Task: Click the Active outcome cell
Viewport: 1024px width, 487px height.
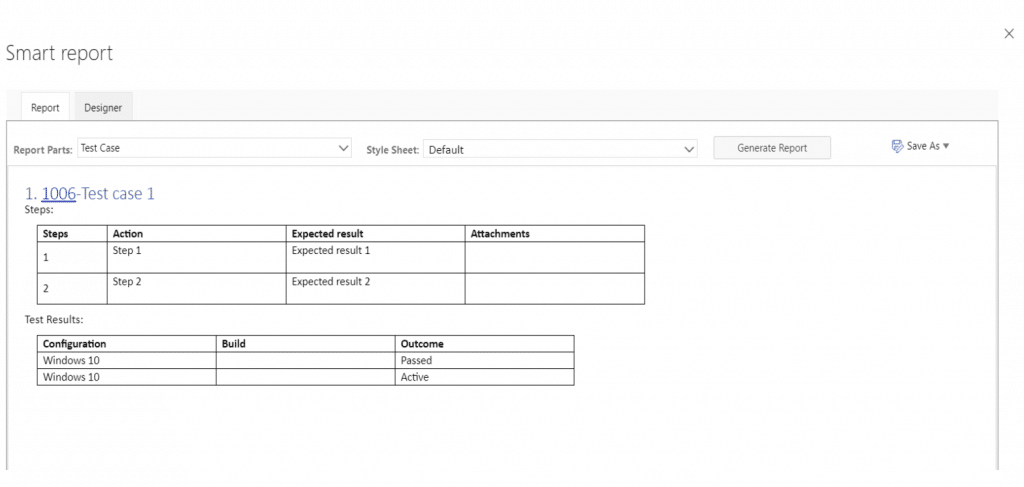Action: pos(485,377)
